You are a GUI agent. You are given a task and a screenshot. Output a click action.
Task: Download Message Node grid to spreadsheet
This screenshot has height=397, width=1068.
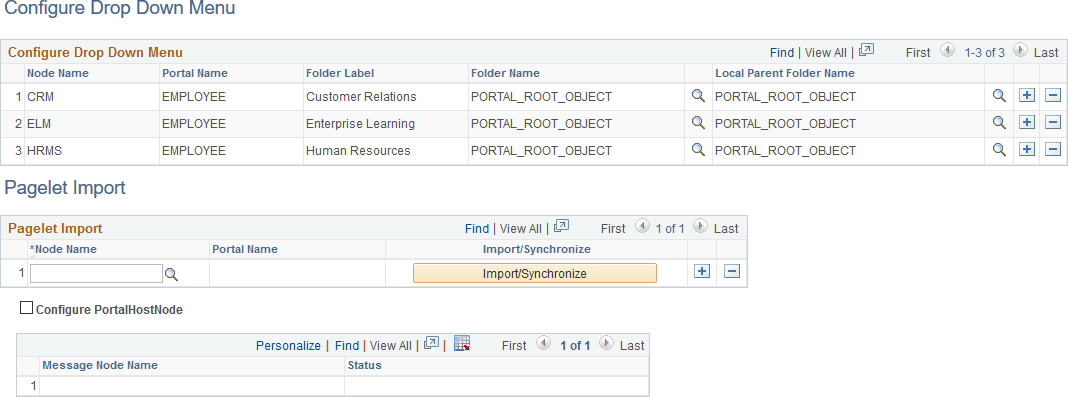pos(462,343)
